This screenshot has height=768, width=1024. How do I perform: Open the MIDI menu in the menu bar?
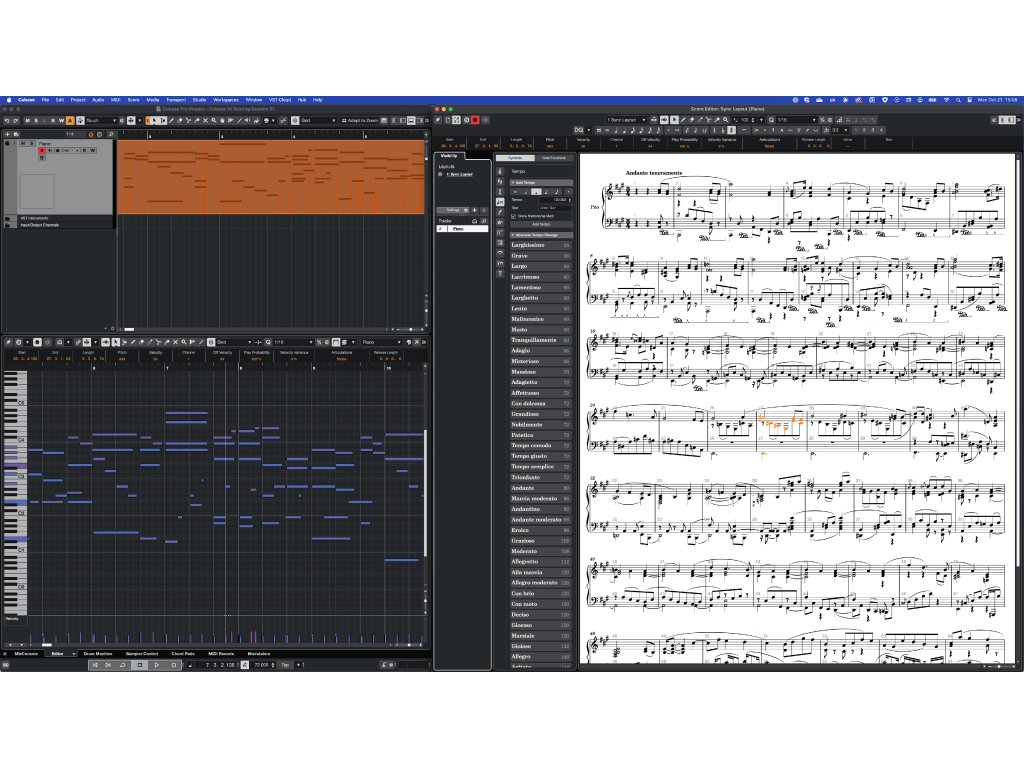(x=116, y=100)
